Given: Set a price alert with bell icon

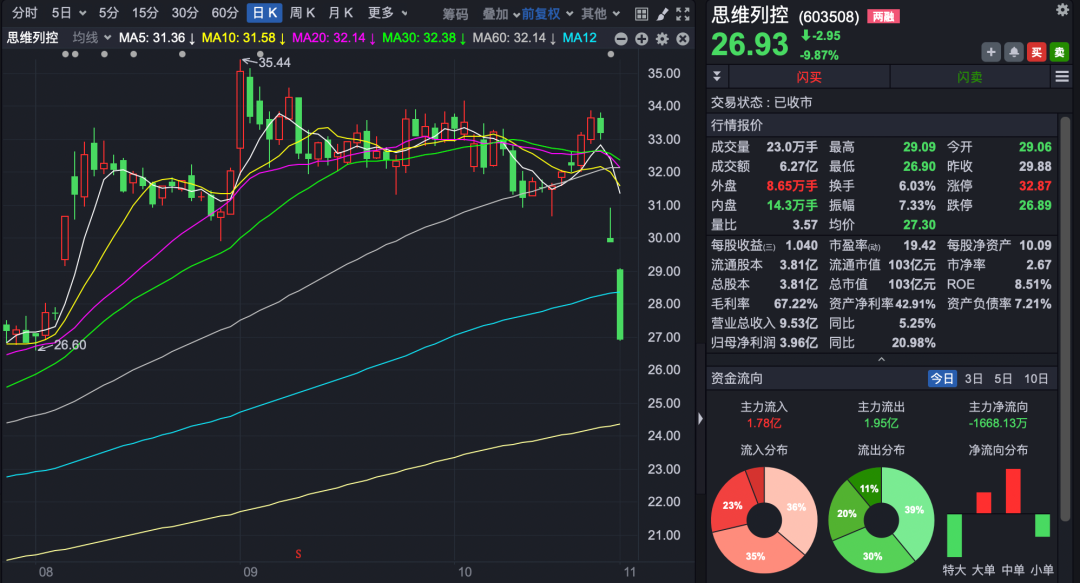Looking at the screenshot, I should pyautogui.click(x=1013, y=52).
